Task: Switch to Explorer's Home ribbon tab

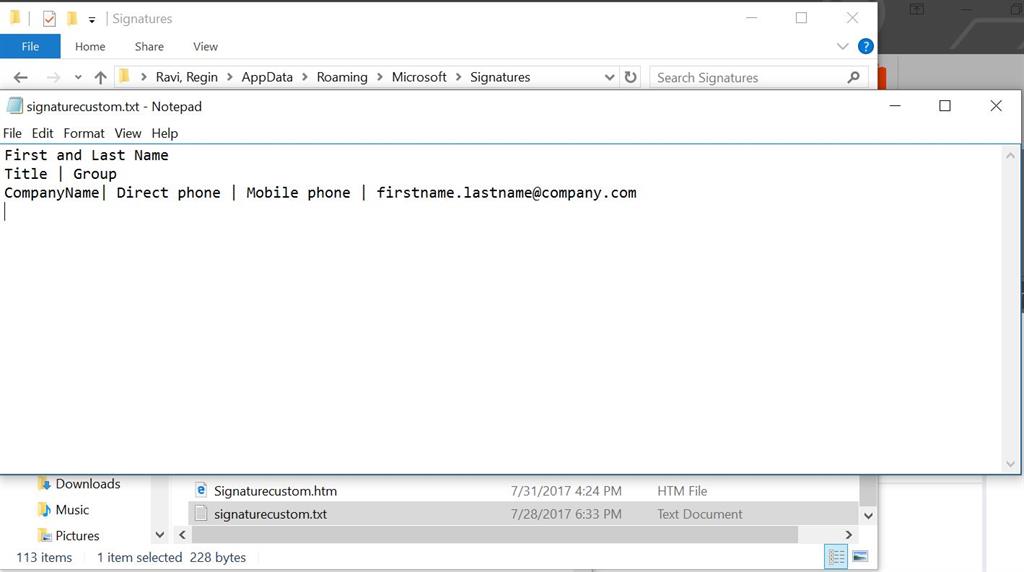Action: (x=90, y=46)
